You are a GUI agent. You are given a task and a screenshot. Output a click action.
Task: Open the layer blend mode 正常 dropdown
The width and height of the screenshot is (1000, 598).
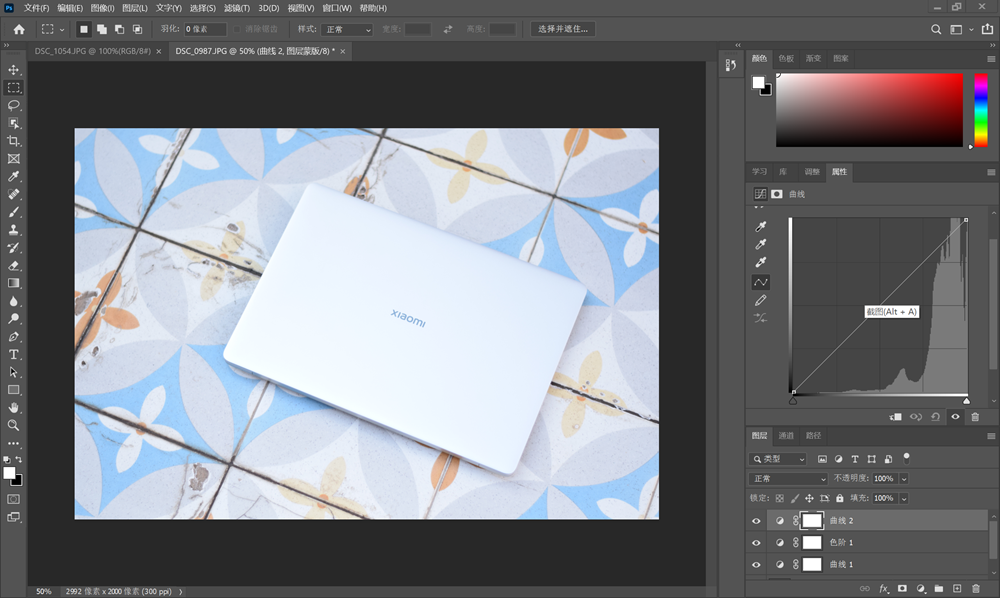pyautogui.click(x=789, y=479)
